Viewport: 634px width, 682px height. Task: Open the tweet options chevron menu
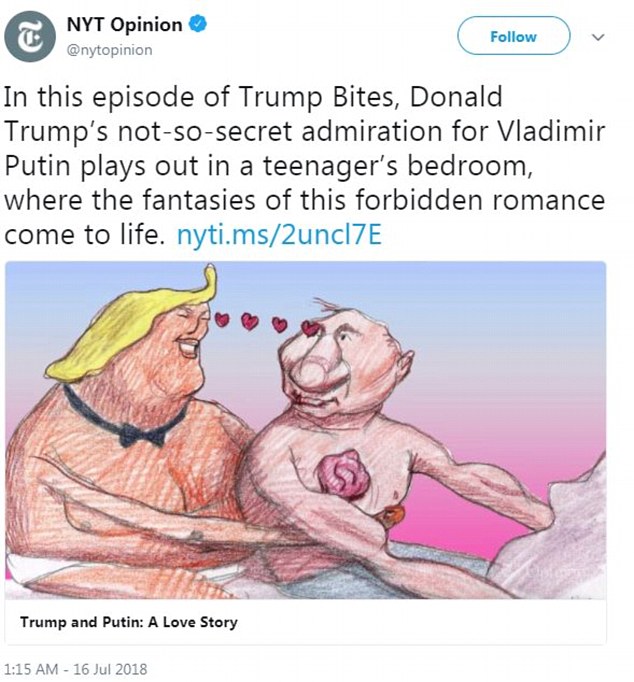coord(599,36)
